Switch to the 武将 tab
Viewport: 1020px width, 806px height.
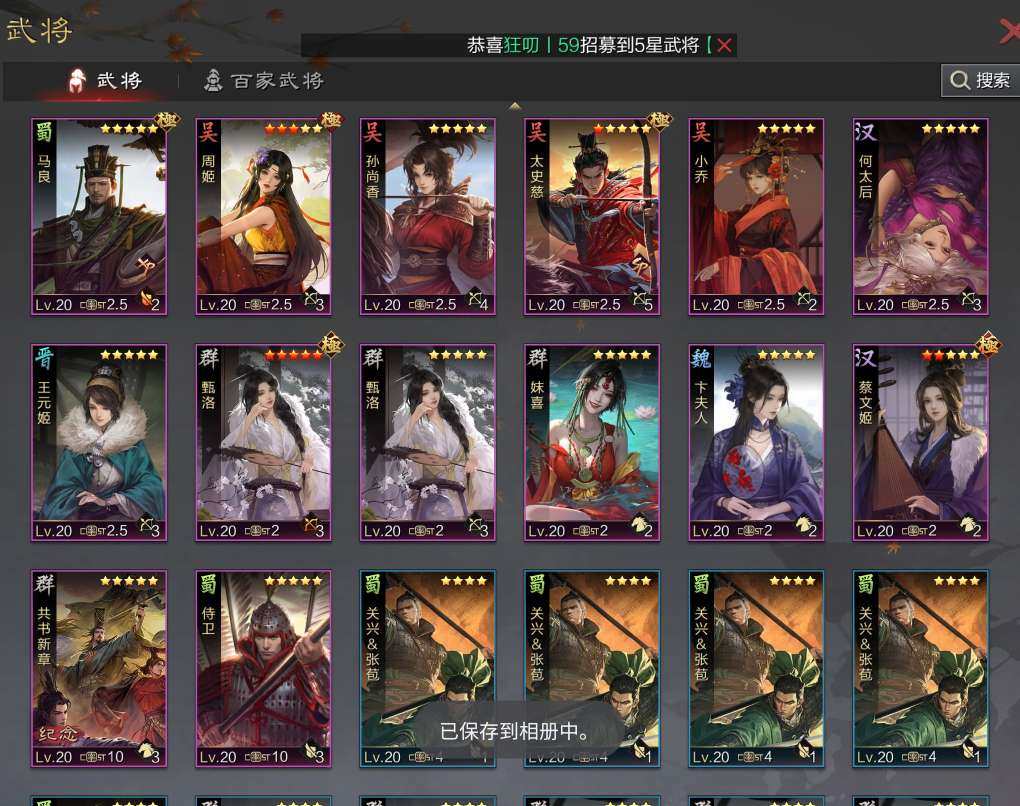tap(105, 81)
